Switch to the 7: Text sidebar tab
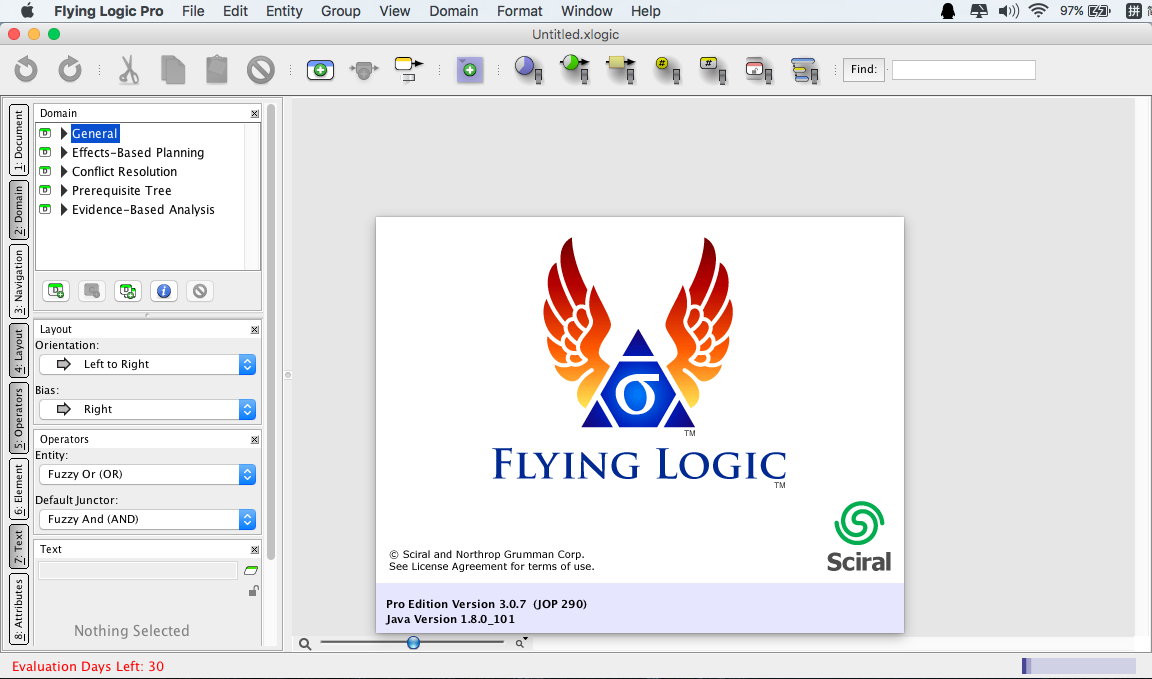 (18, 547)
